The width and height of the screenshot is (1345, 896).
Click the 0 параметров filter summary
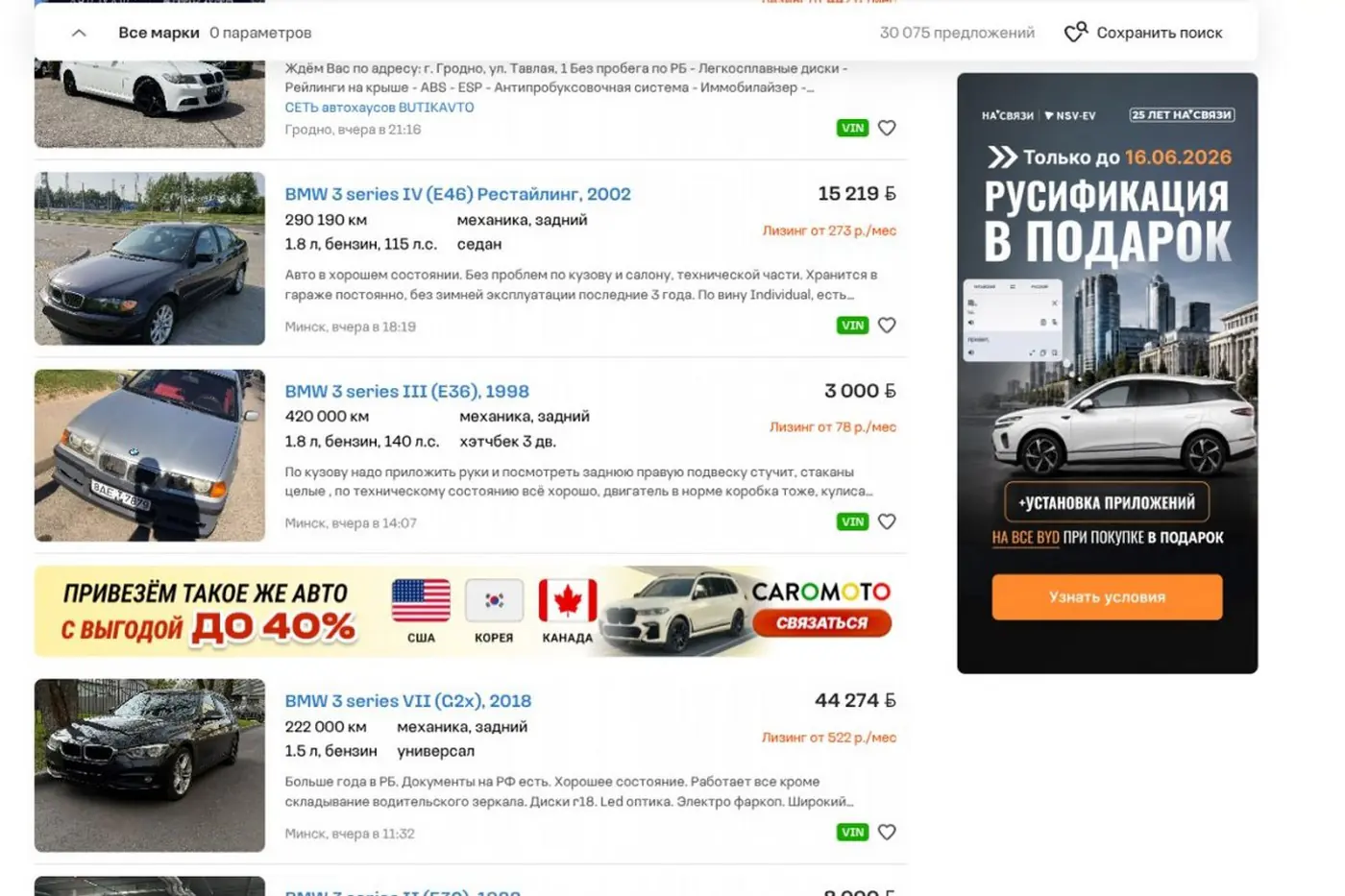(x=260, y=33)
